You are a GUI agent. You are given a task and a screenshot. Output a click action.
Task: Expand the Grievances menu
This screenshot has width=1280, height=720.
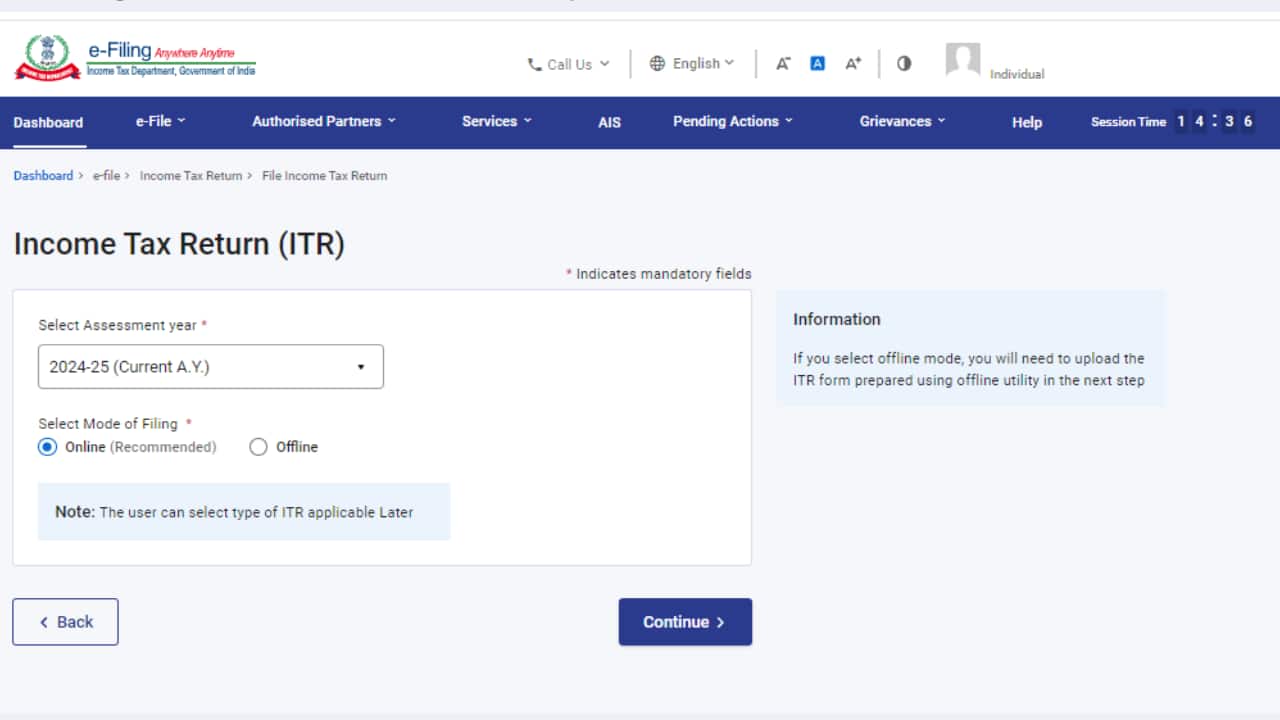[x=902, y=121]
